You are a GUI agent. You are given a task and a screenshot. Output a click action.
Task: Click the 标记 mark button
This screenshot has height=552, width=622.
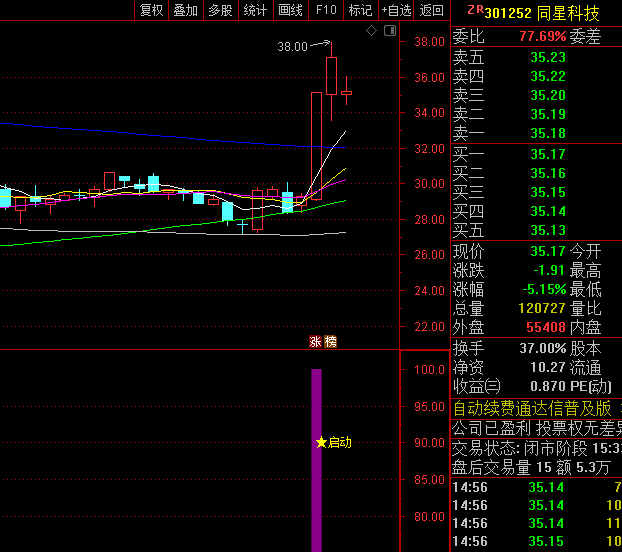361,10
